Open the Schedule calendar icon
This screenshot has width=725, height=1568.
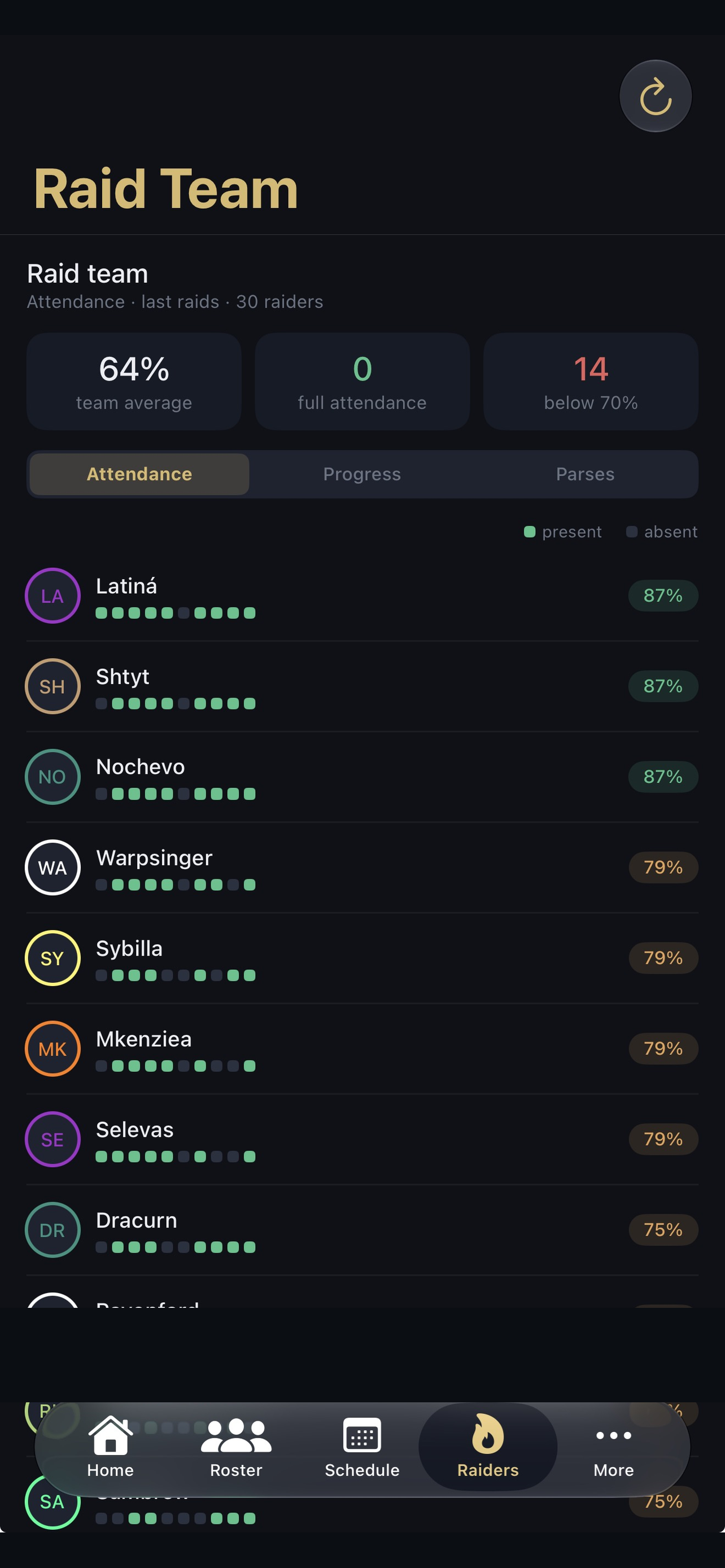(x=361, y=1435)
